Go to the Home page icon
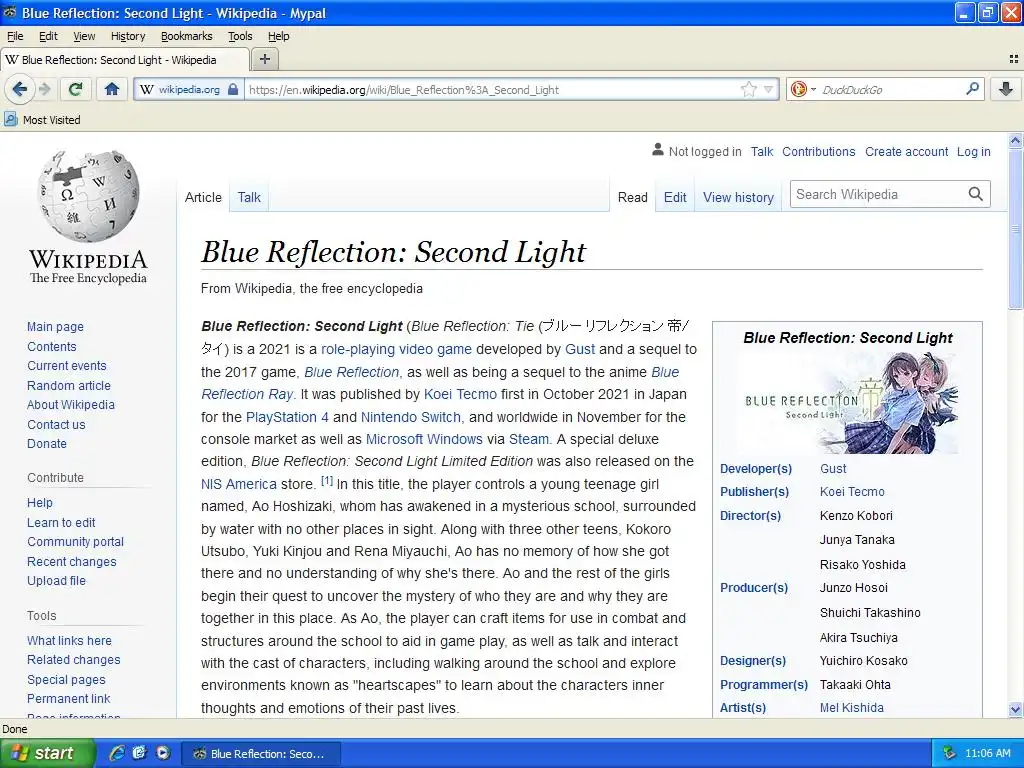 point(112,89)
